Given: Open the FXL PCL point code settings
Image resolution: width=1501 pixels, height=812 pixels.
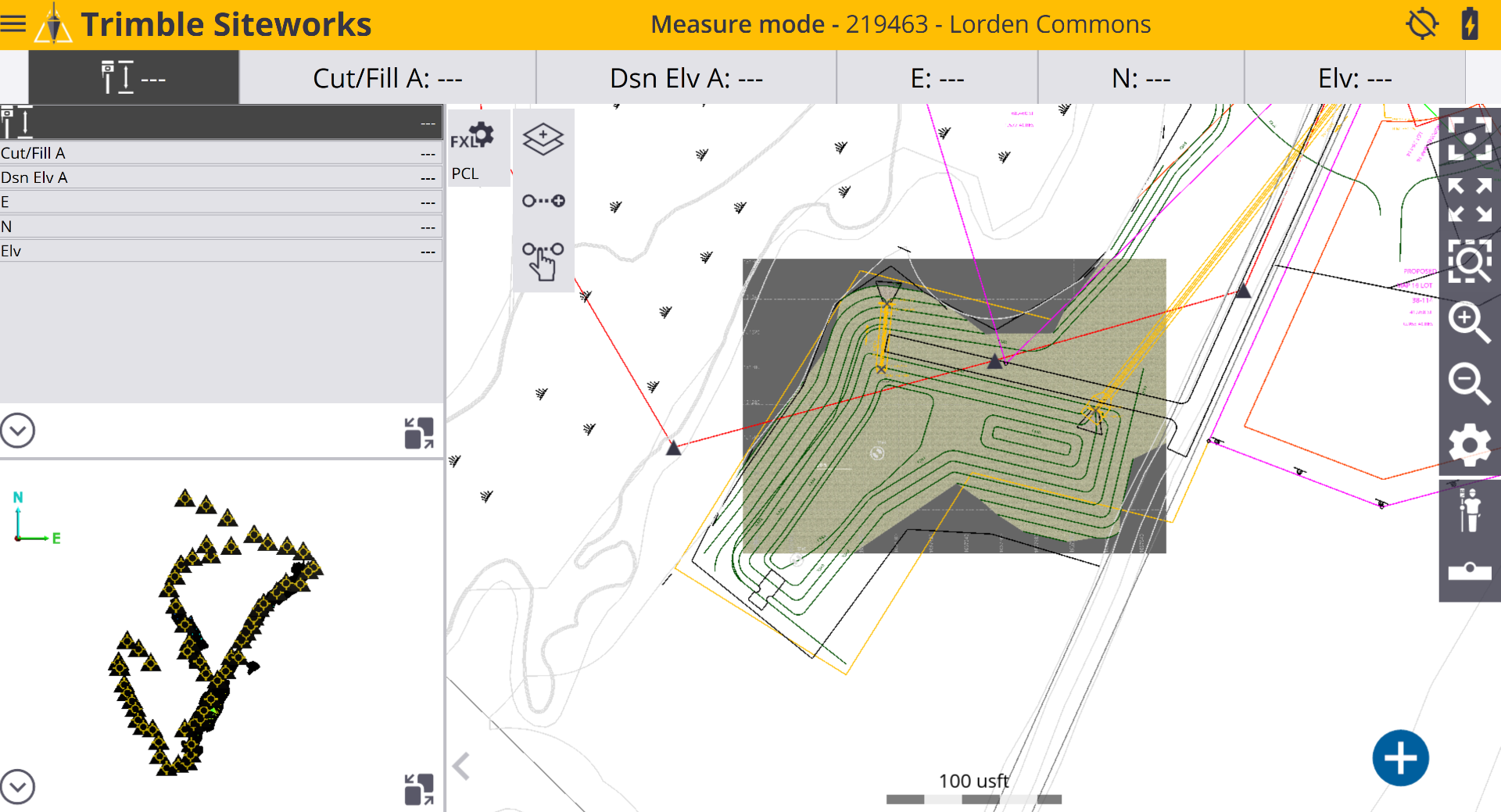Looking at the screenshot, I should [x=478, y=148].
